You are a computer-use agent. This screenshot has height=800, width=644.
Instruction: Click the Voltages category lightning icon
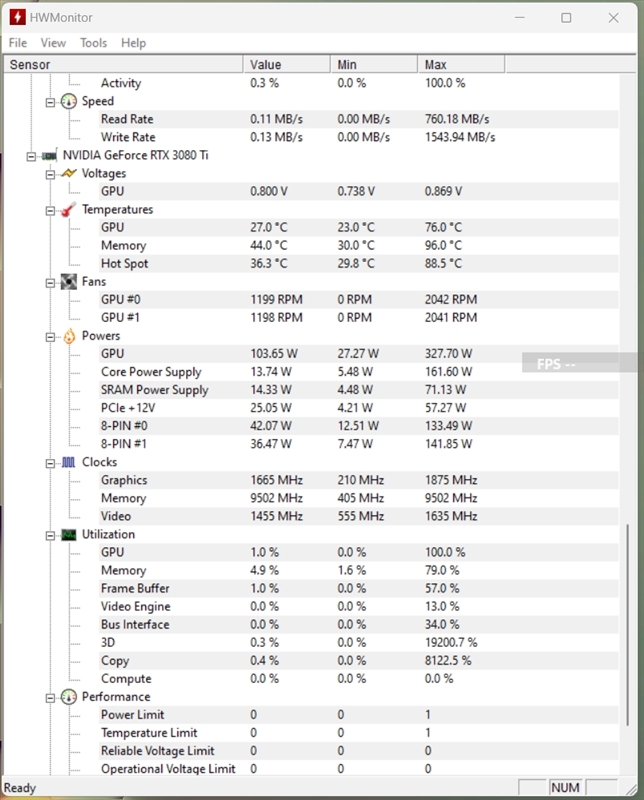(x=68, y=173)
